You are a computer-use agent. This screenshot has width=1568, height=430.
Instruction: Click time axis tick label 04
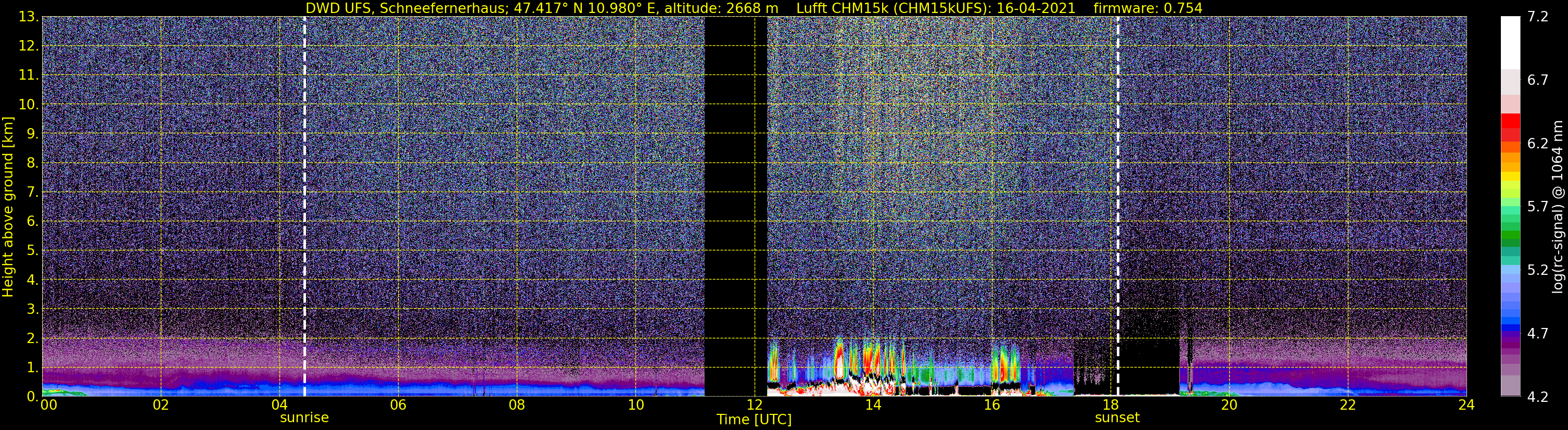(279, 405)
